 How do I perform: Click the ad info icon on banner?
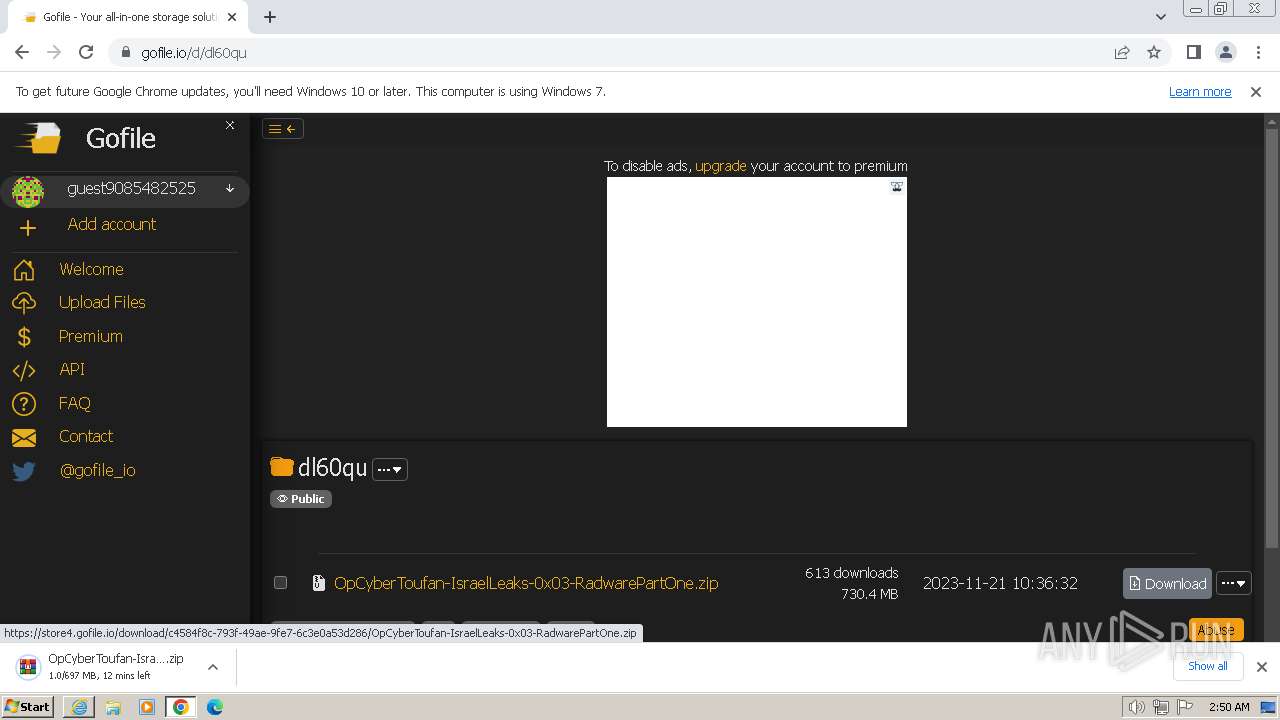897,186
